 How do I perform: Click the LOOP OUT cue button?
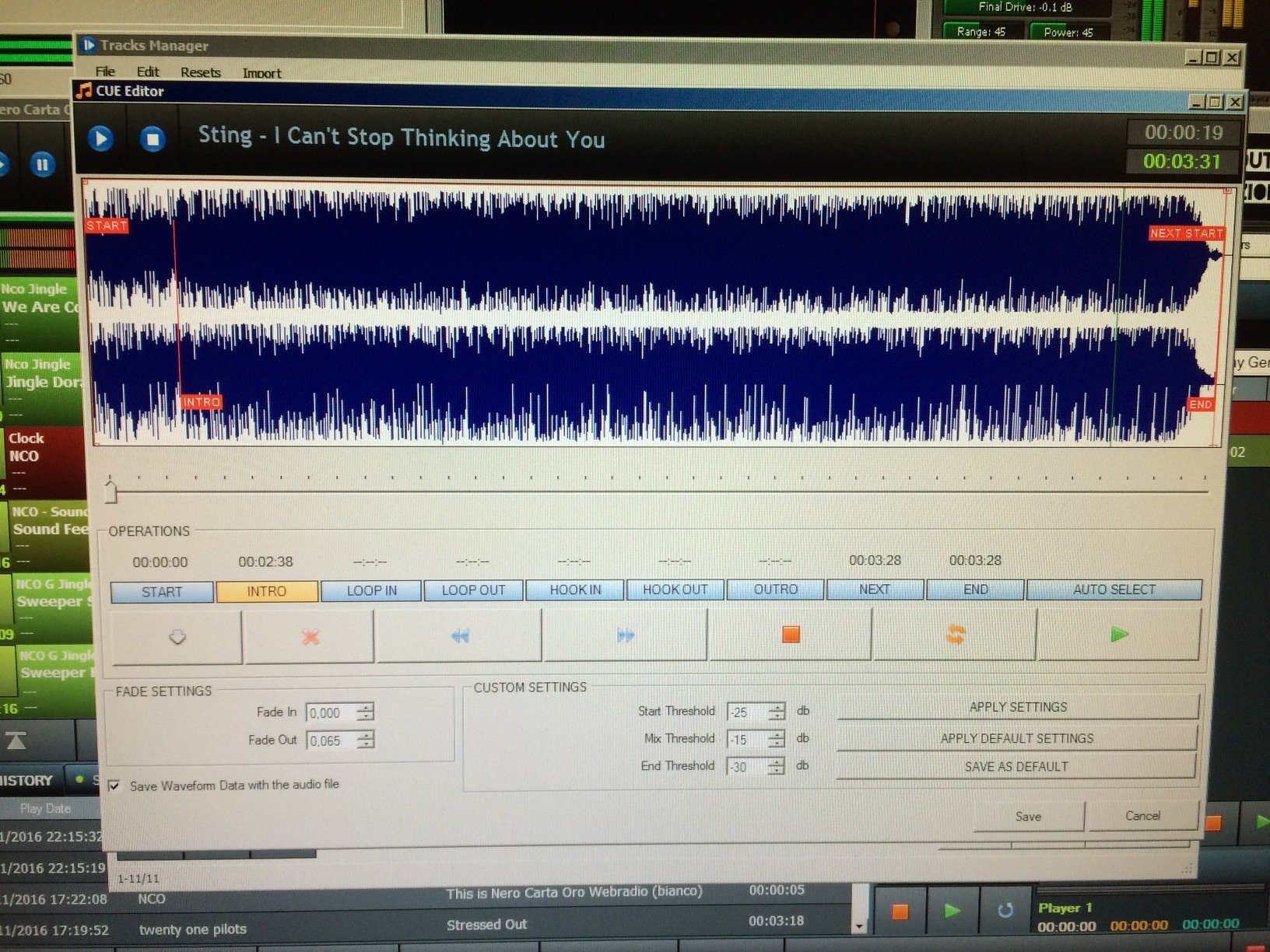(x=473, y=590)
